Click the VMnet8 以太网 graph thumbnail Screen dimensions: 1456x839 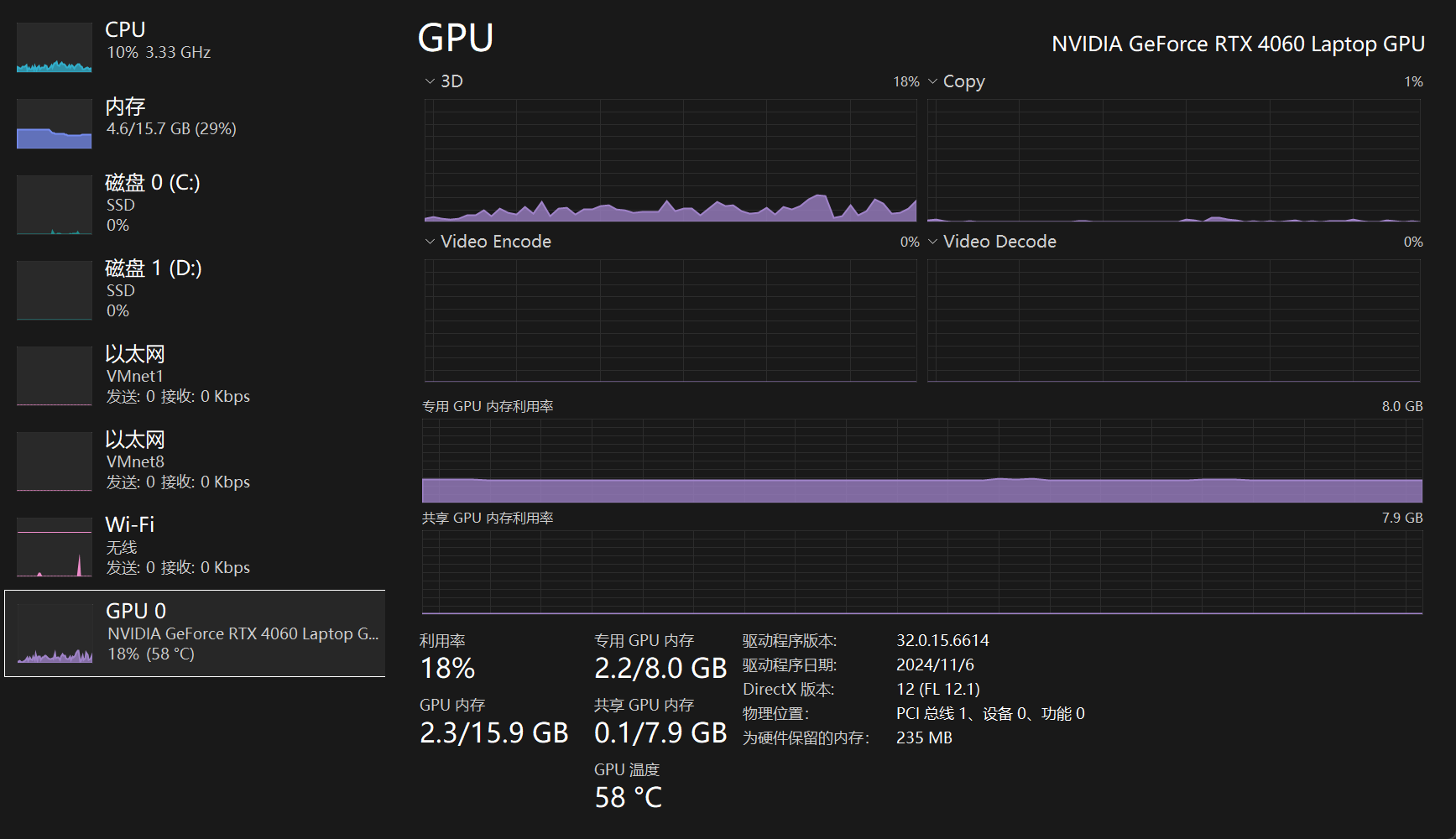(55, 461)
